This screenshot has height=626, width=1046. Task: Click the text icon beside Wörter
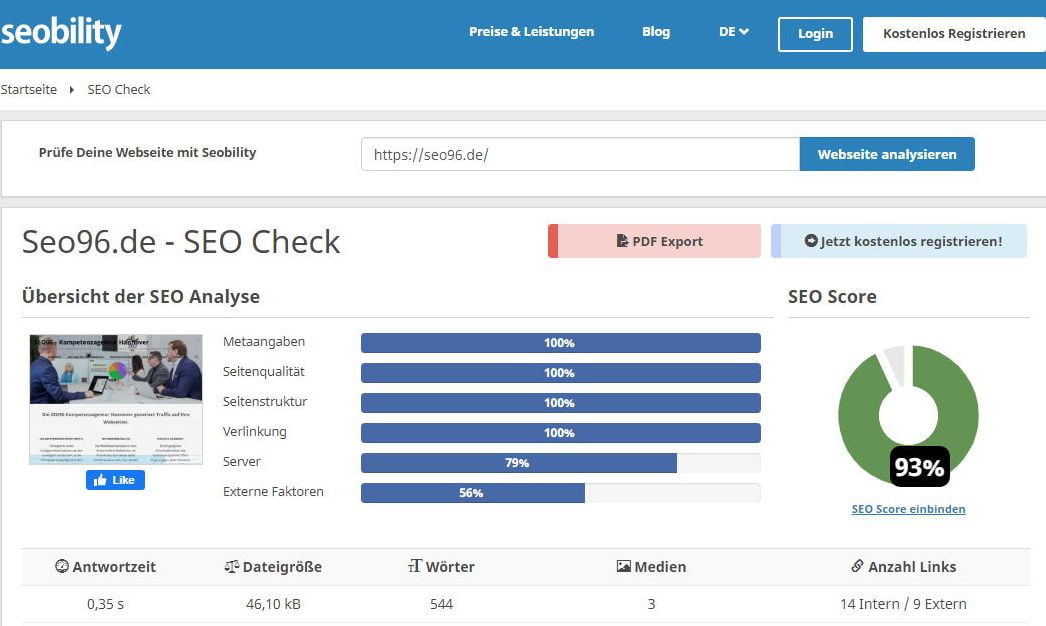[415, 567]
